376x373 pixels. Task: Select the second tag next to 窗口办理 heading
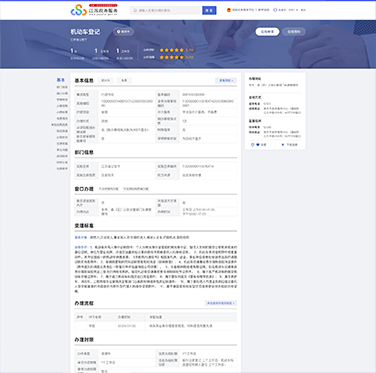coord(136,189)
